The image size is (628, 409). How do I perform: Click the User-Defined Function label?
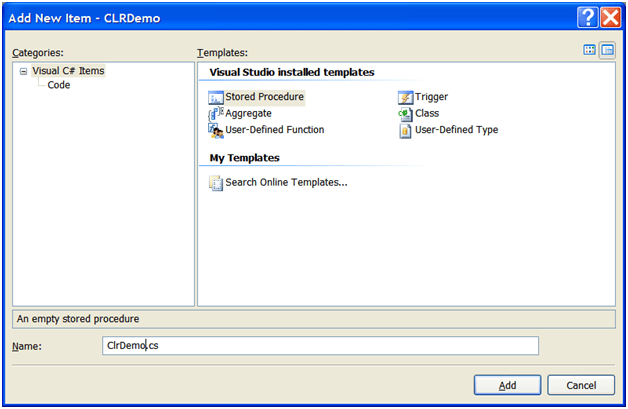pos(275,130)
